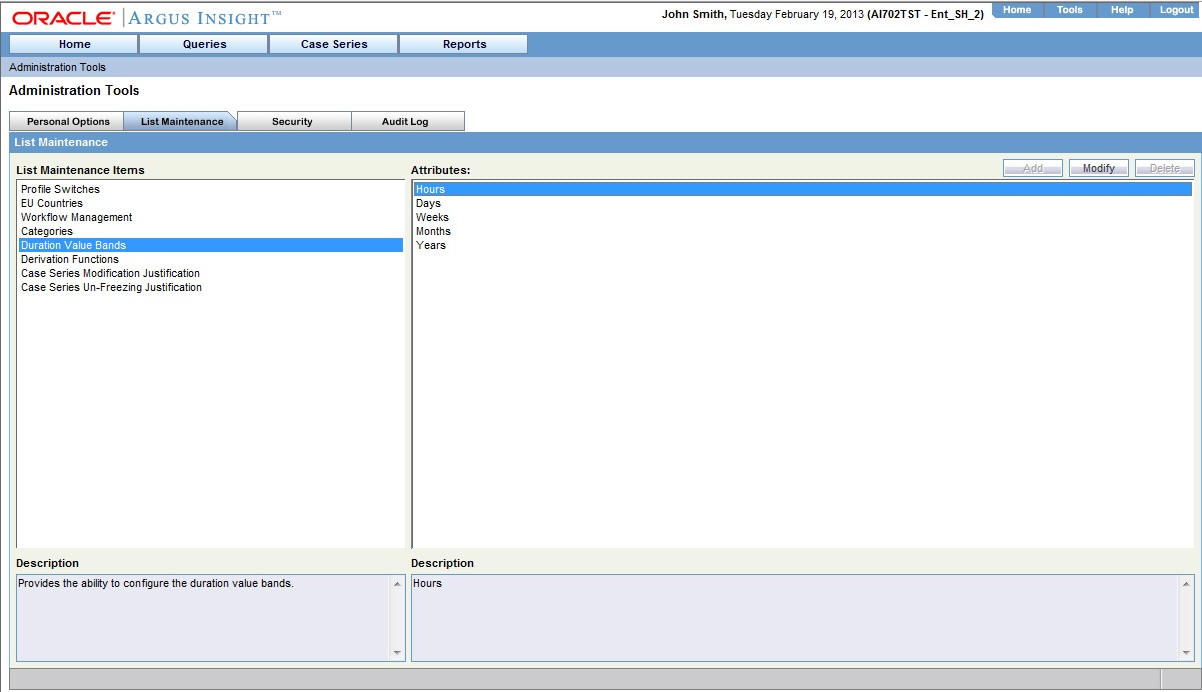The width and height of the screenshot is (1202, 692).
Task: Click the Home link in top-right header
Action: coord(1017,10)
